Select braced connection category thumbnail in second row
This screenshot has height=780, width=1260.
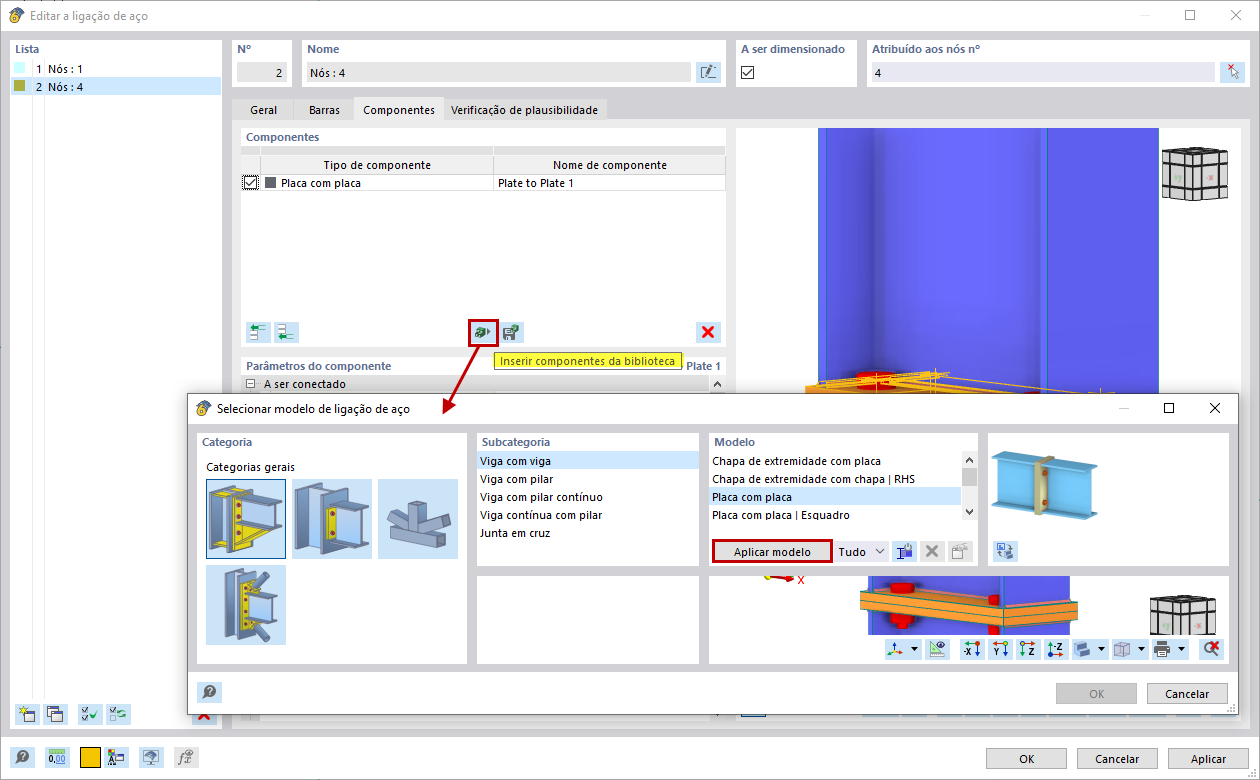(246, 605)
